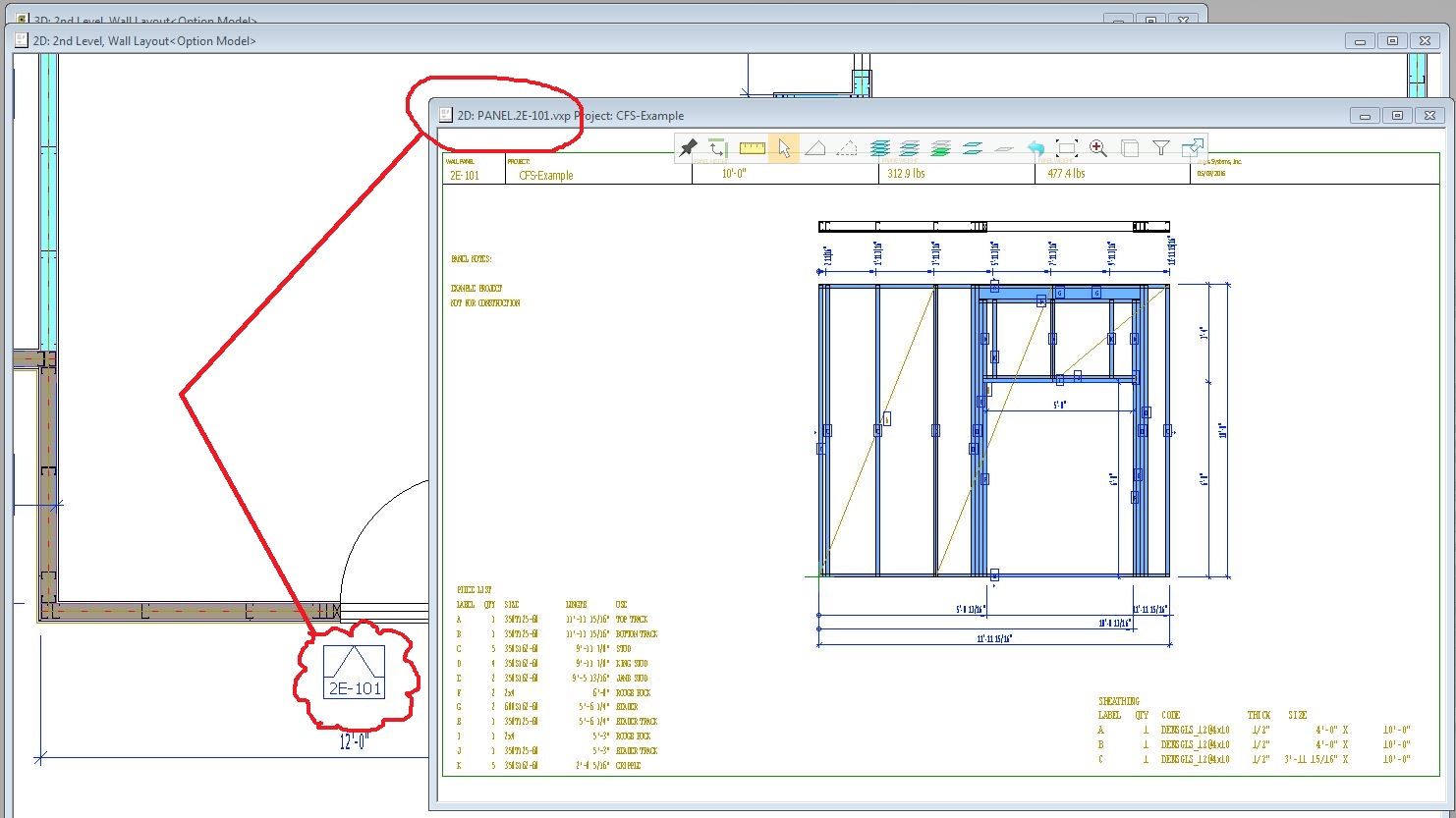
Task: Click the blue undo arrow icon
Action: [1036, 148]
